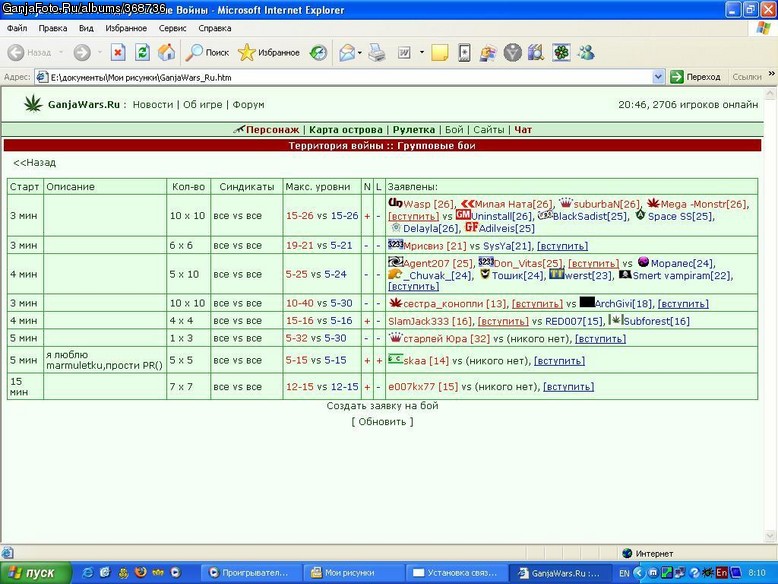Click the Back navigation arrow icon

coord(16,53)
